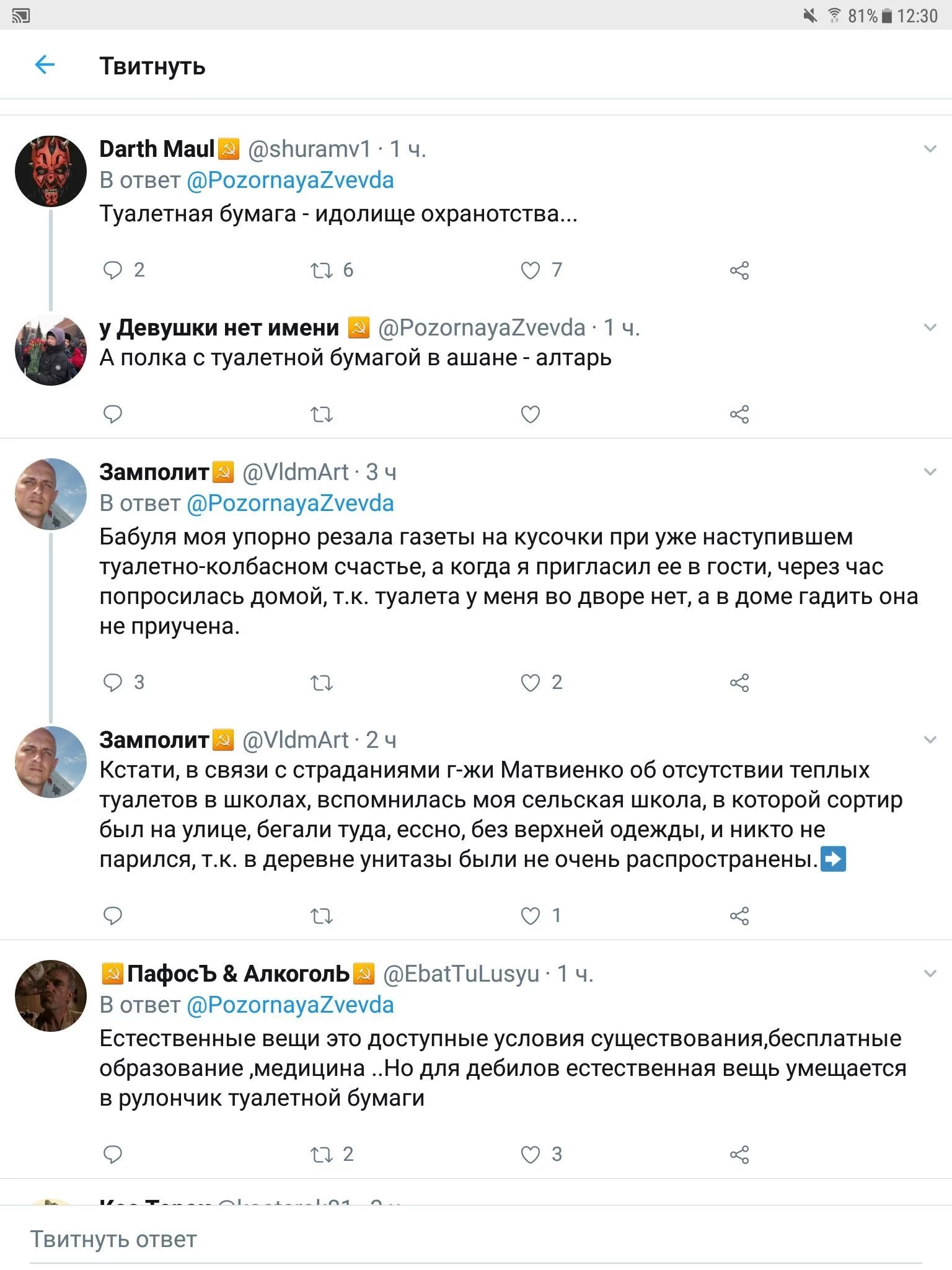Image resolution: width=952 pixels, height=1270 pixels.
Task: Open Darth Maul's profile avatar
Action: [x=51, y=171]
